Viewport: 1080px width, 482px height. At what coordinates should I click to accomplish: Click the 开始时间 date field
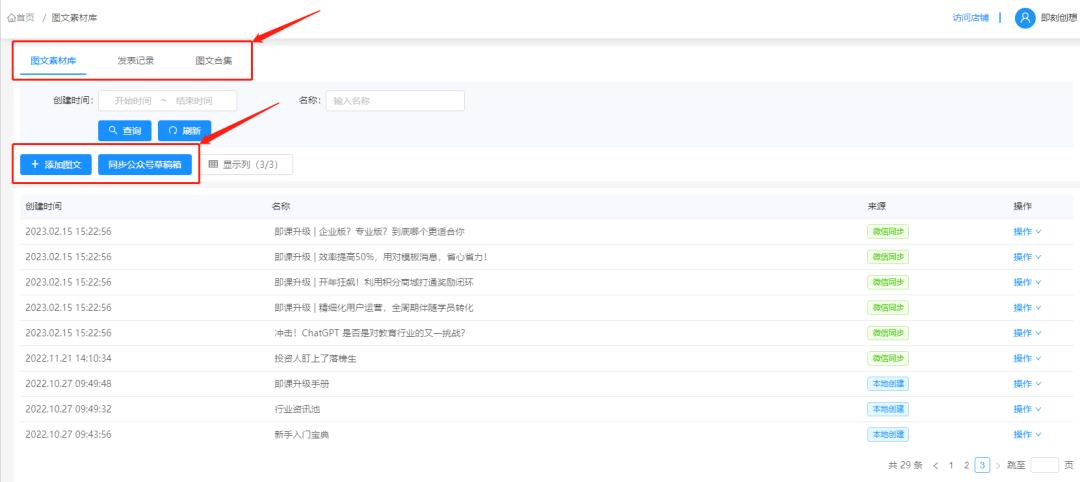133,101
